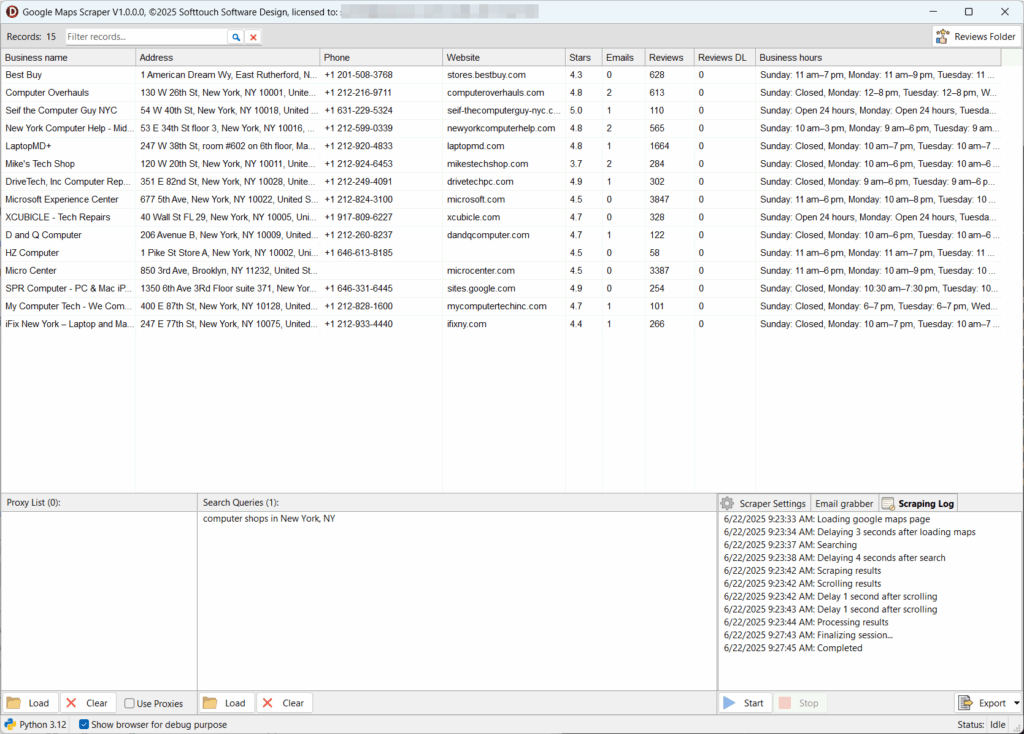Sort by the Stars column header
1024x734 pixels.
pyautogui.click(x=583, y=57)
